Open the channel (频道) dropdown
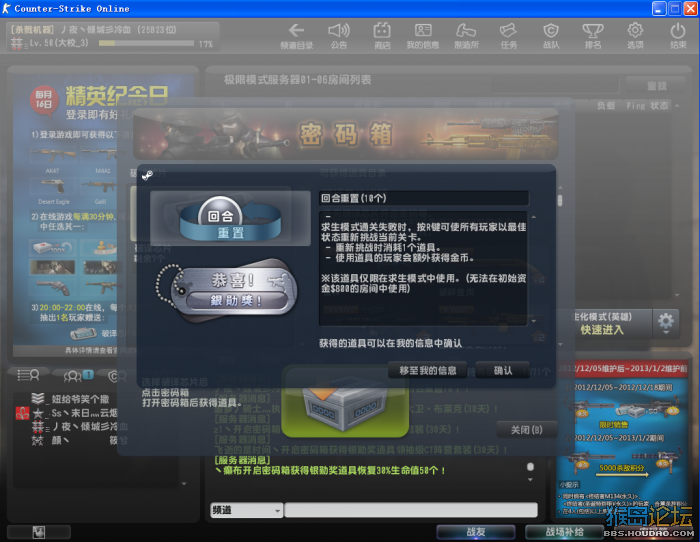The image size is (700, 542). 246,510
